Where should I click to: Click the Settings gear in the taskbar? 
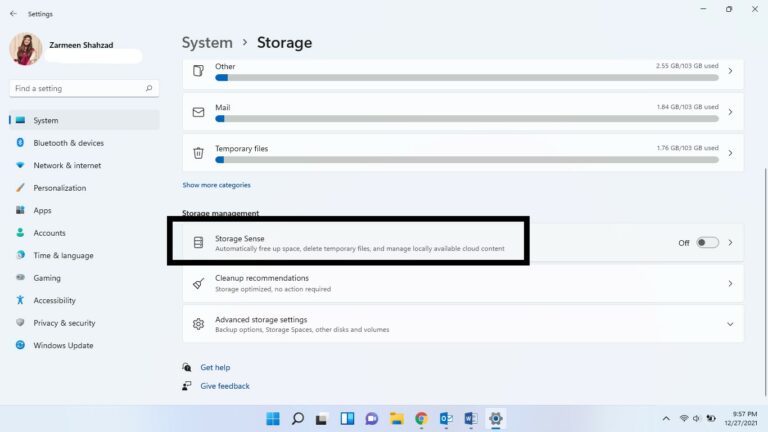[x=496, y=419]
